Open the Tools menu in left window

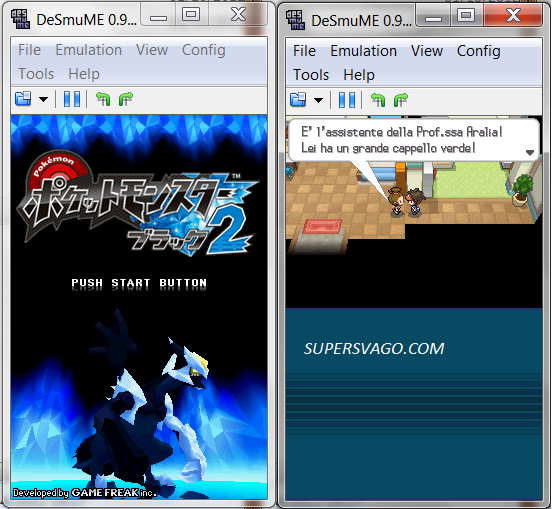[36, 74]
